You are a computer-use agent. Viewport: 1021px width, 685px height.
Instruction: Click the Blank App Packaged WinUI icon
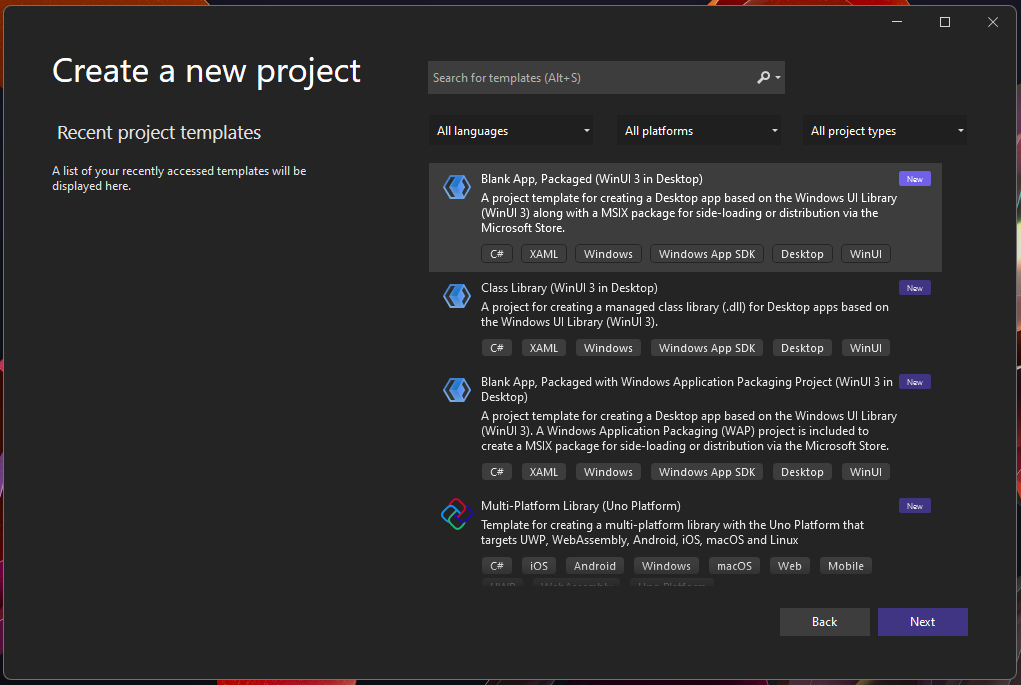[456, 187]
